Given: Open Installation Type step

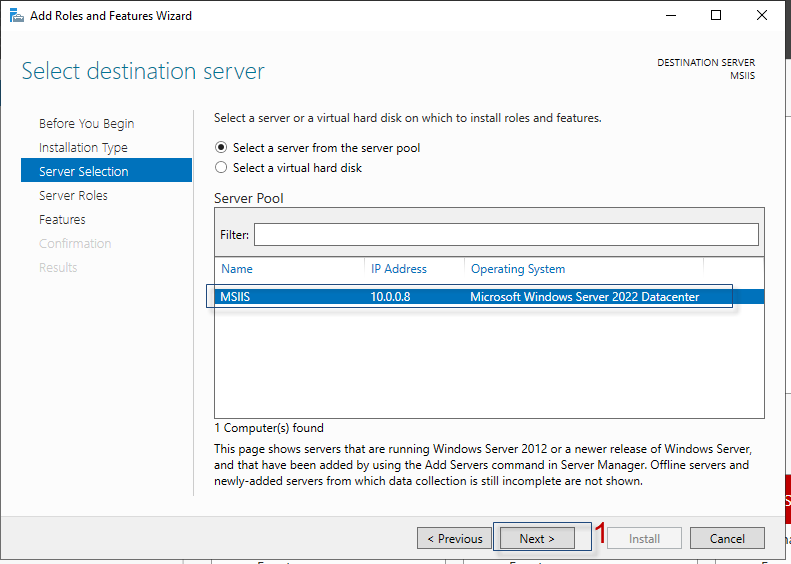Looking at the screenshot, I should pyautogui.click(x=83, y=148).
